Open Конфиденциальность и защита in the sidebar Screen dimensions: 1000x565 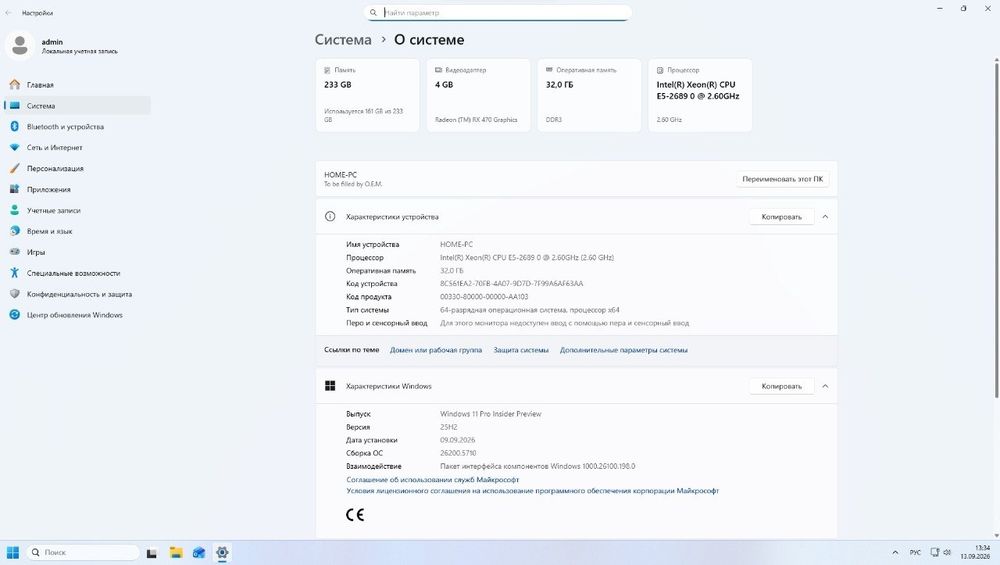point(77,294)
